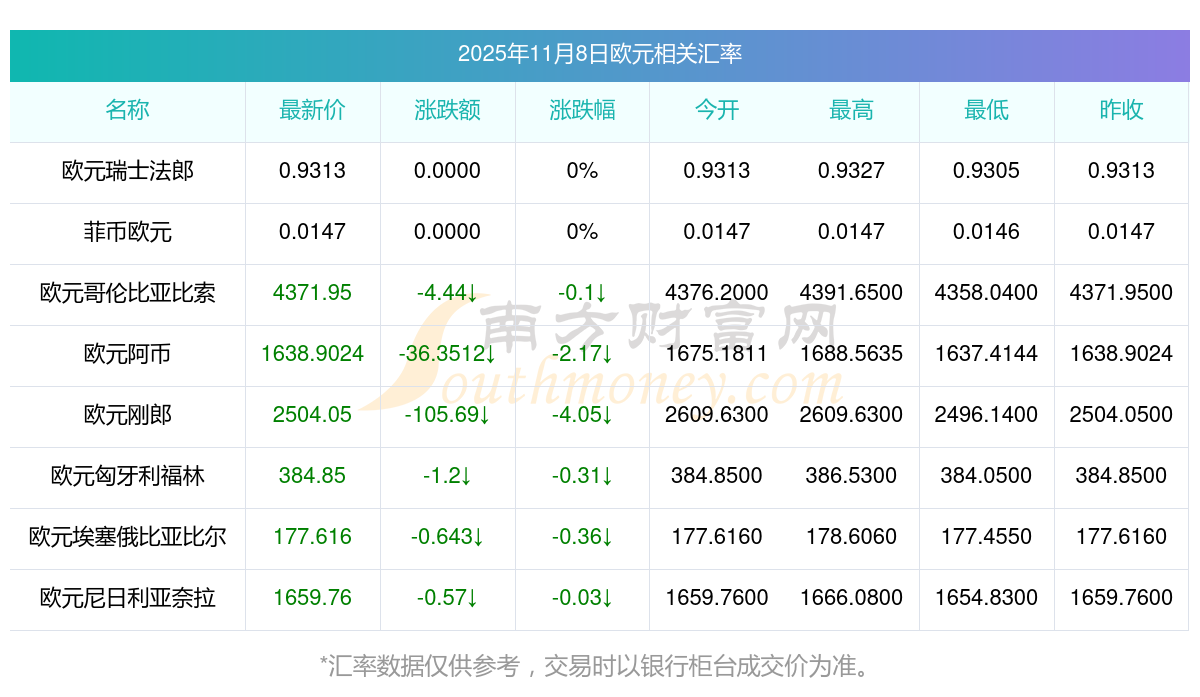
Task: Click highest value 1688.5635
Action: [x=851, y=354]
